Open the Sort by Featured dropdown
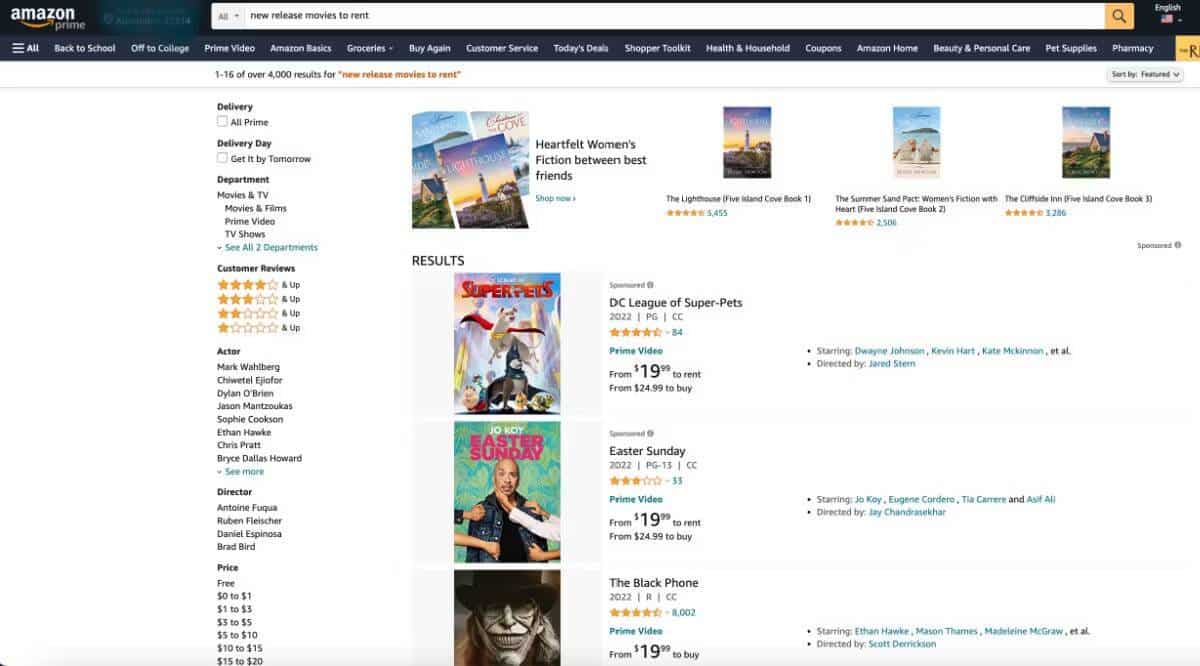The height and width of the screenshot is (666, 1200). coord(1145,74)
